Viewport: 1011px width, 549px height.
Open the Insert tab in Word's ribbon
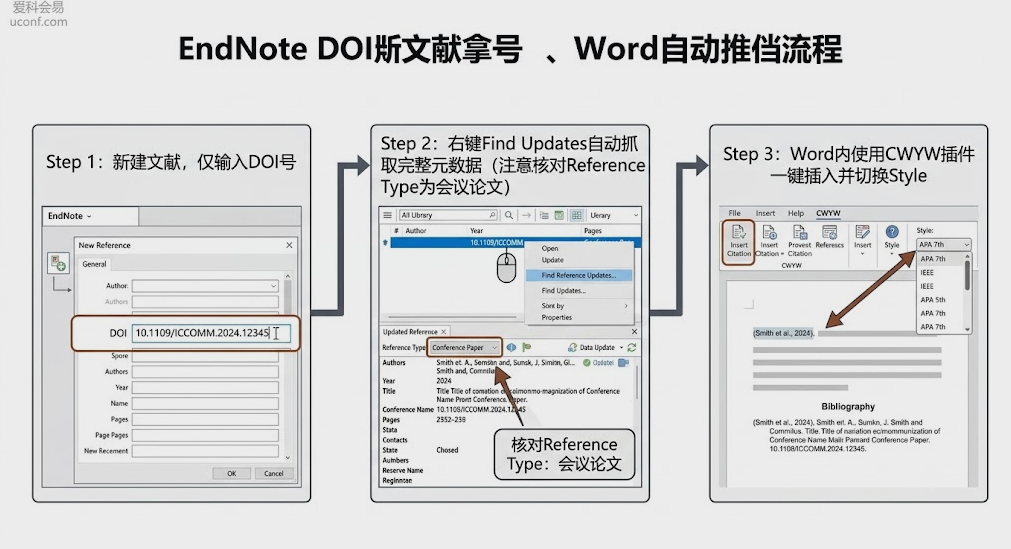pos(765,214)
